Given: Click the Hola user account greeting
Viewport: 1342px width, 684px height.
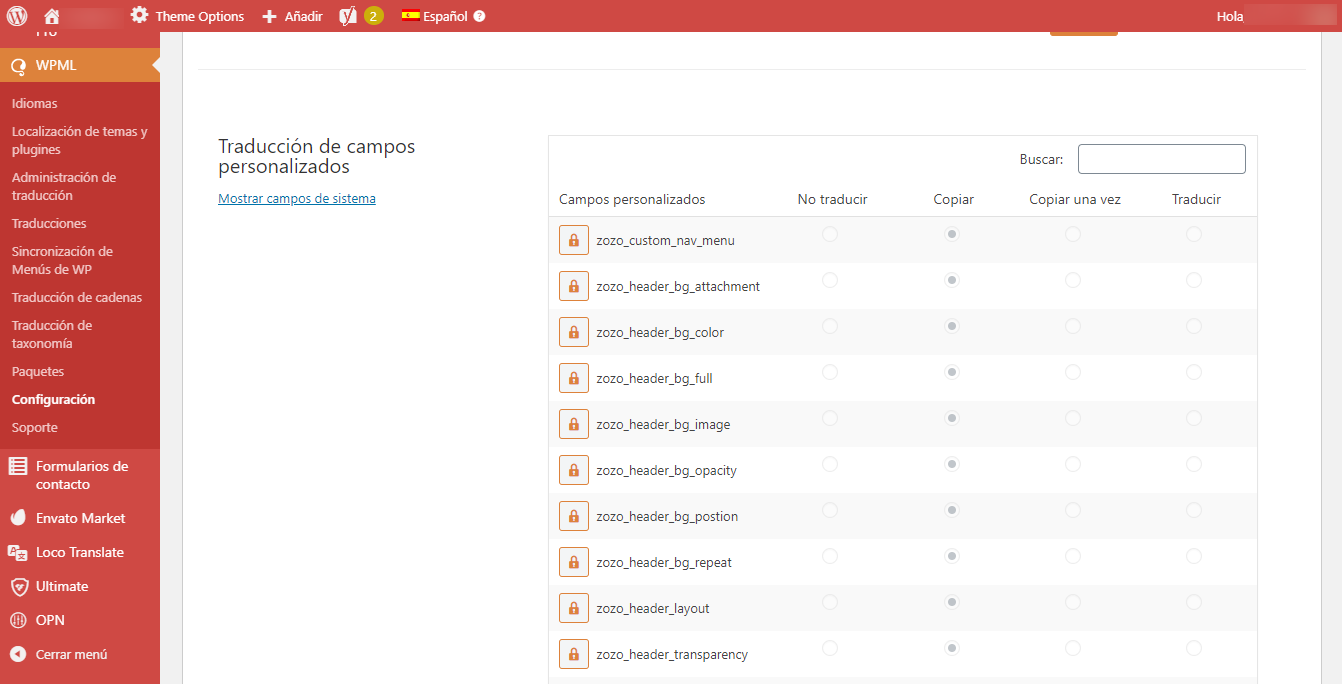Looking at the screenshot, I should (x=1229, y=16).
